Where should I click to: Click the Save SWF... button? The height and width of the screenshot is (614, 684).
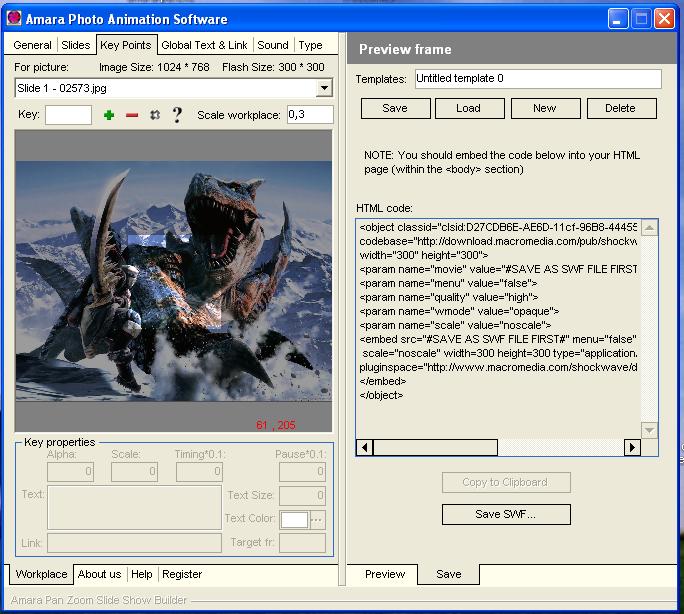(x=506, y=515)
